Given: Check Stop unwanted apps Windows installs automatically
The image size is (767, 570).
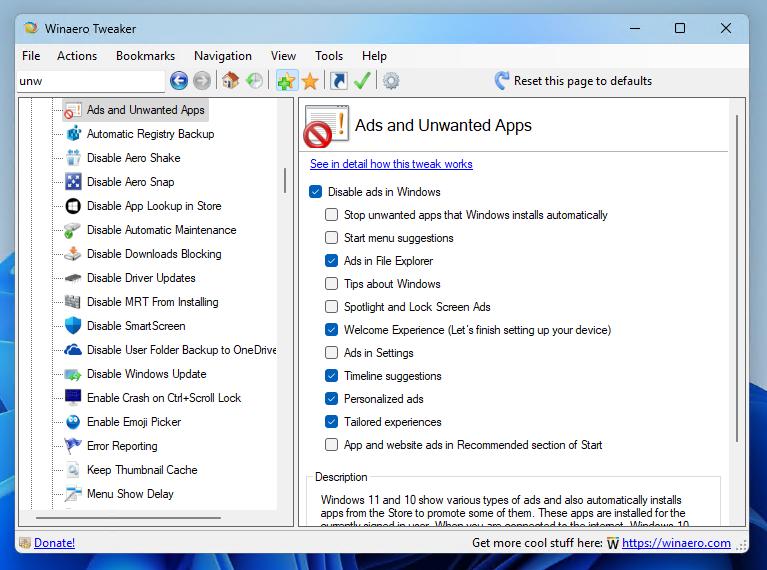Looking at the screenshot, I should 332,215.
